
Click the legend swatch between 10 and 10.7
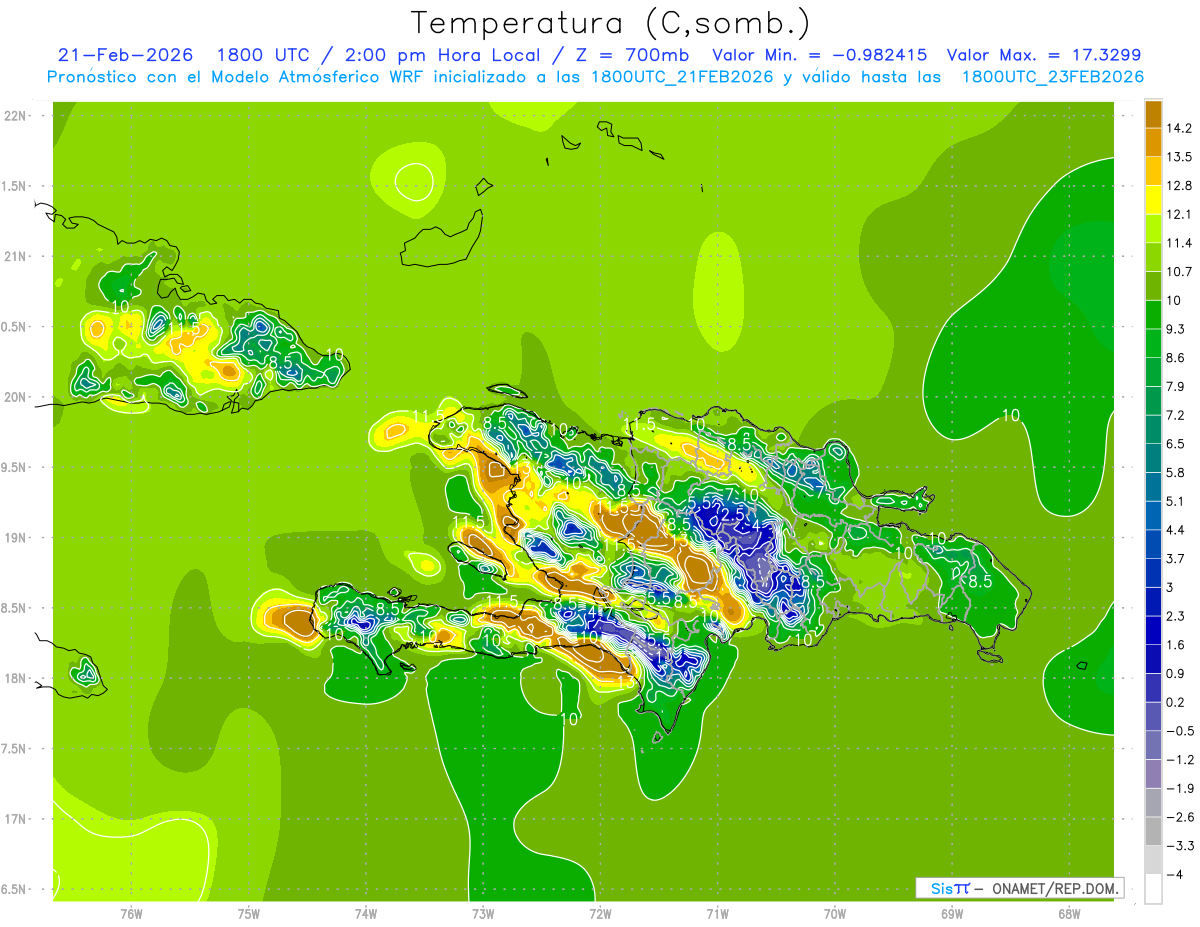pyautogui.click(x=1153, y=286)
